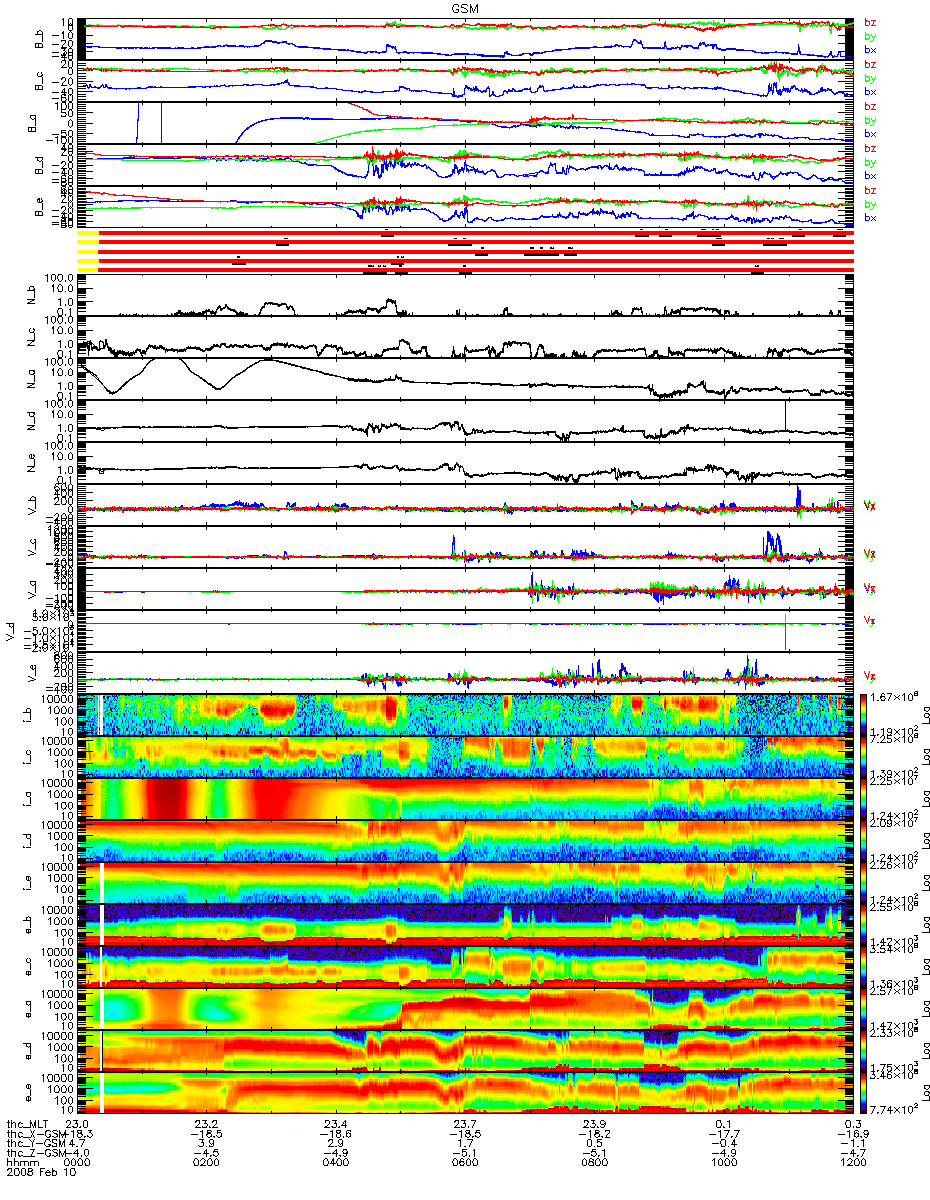
Task: Click the Y-GSM value -1.1
Action: click(851, 1145)
